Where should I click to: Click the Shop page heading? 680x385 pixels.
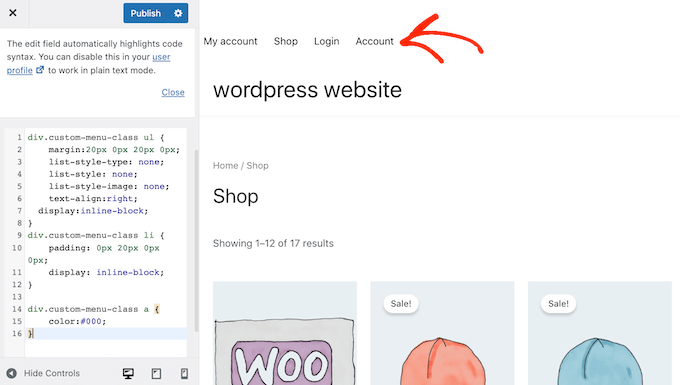pos(235,196)
